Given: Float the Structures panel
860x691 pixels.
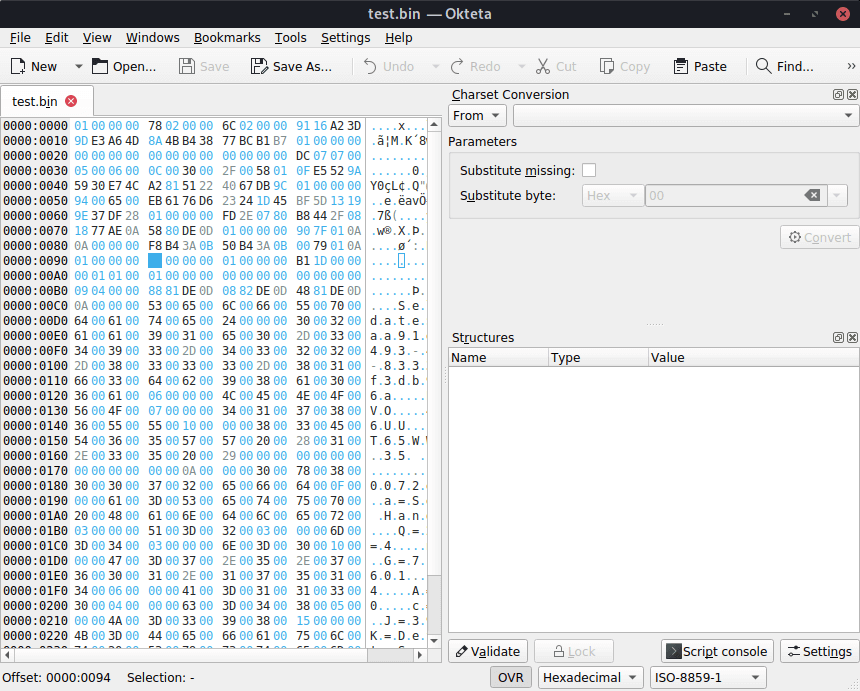Looking at the screenshot, I should [838, 337].
